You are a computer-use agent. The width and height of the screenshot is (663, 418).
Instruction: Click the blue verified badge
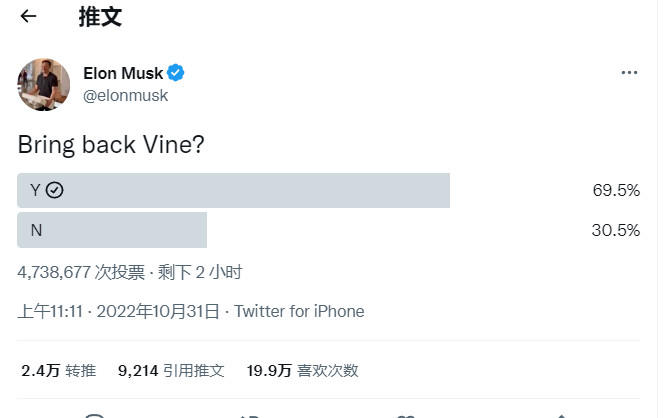(x=175, y=73)
